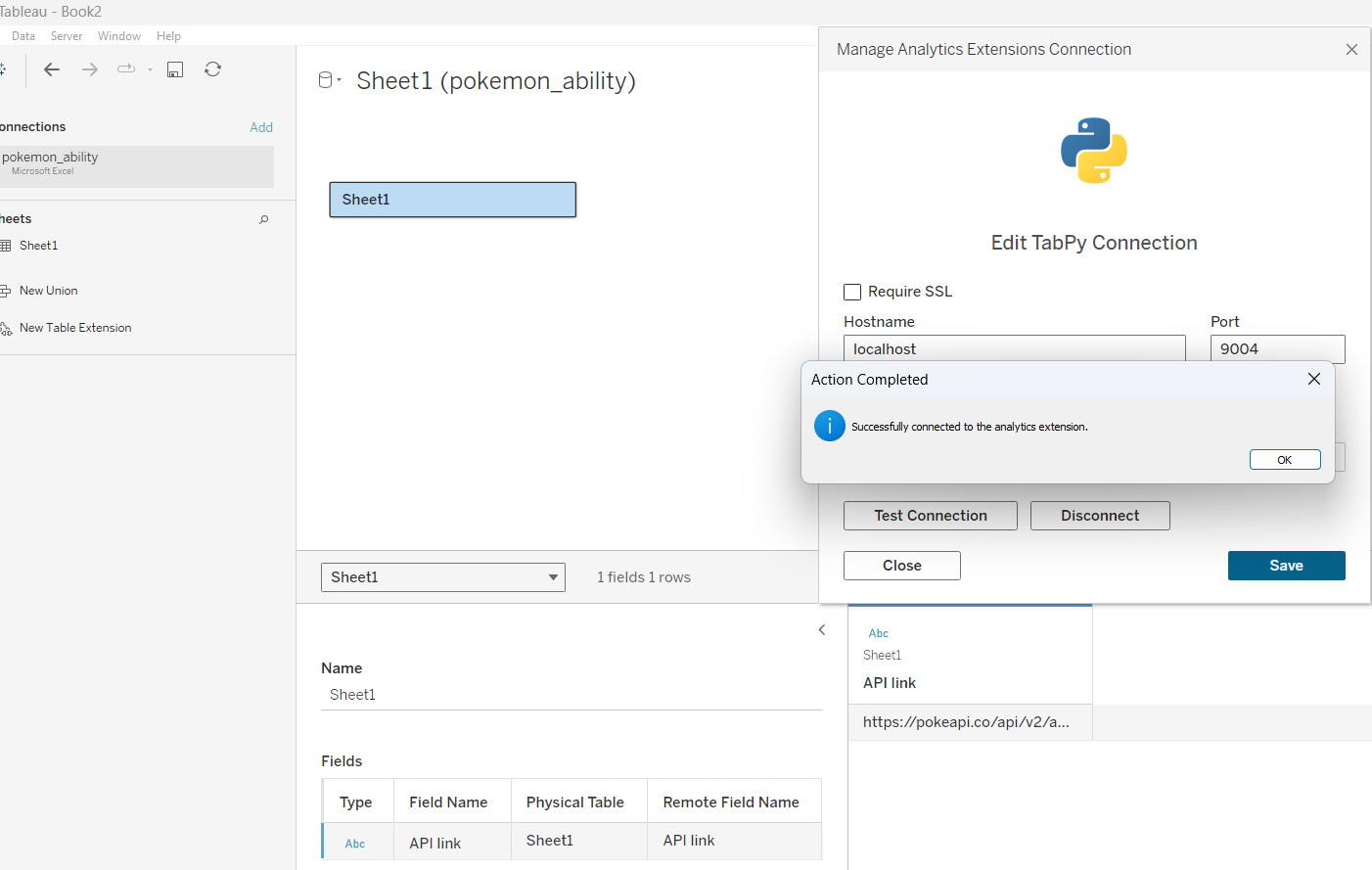Image resolution: width=1372 pixels, height=870 pixels.
Task: Open the Server menu
Action: click(67, 36)
